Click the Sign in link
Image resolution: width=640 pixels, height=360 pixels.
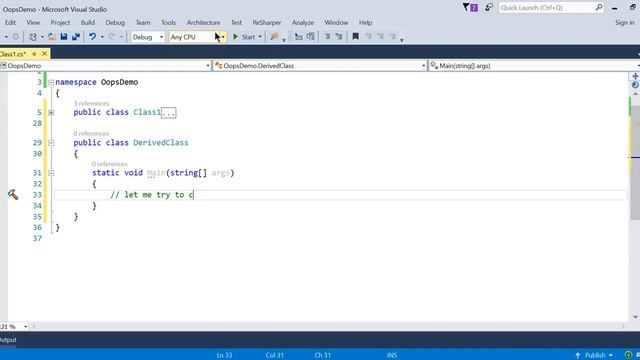click(x=624, y=23)
